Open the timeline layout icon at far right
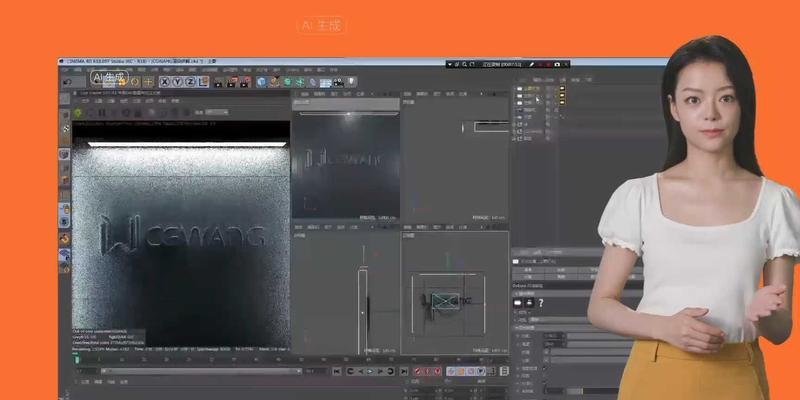The width and height of the screenshot is (800, 400). tap(504, 371)
